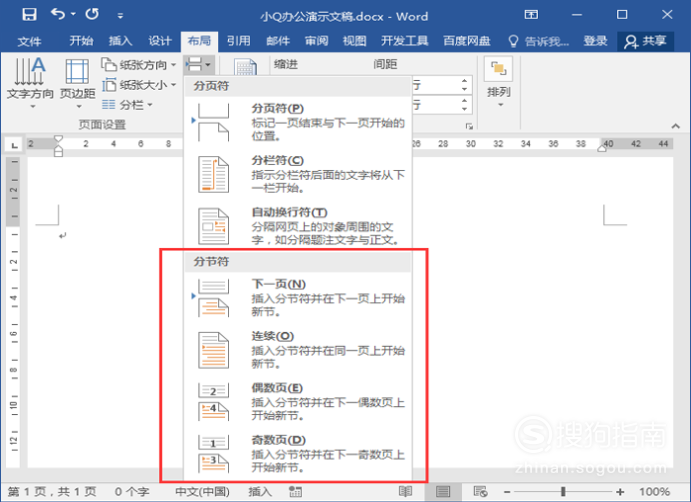691x502 pixels.
Task: Click the 页边距 icon
Action: [x=78, y=82]
